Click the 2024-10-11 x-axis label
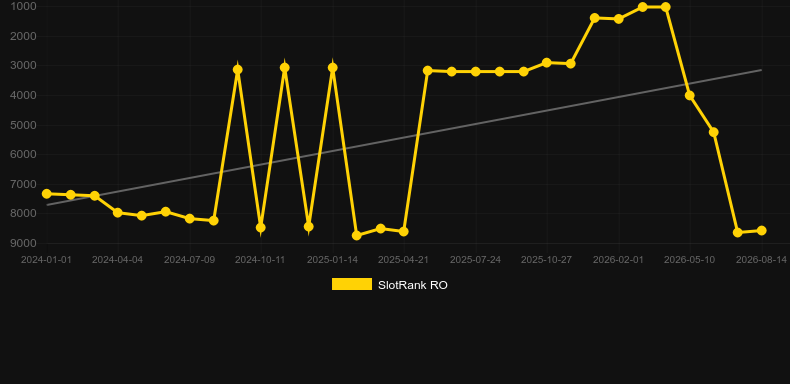 pyautogui.click(x=260, y=260)
